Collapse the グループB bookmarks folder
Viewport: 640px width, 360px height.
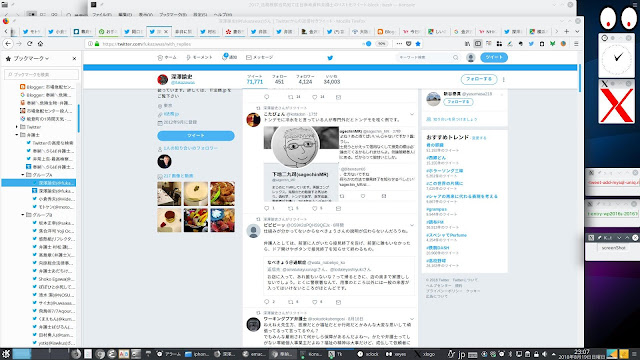(23, 215)
